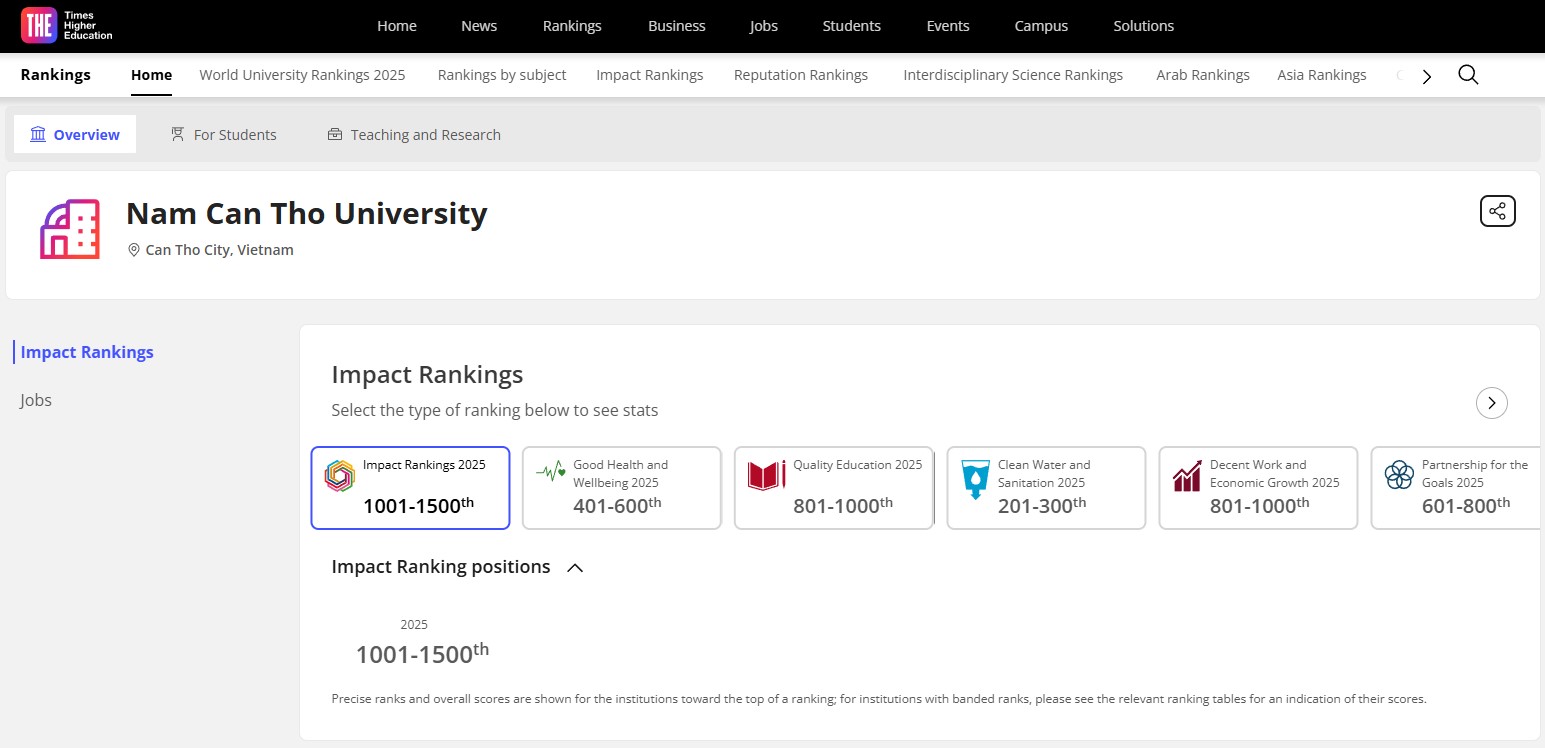This screenshot has height=748, width=1545.
Task: Open the Events top menu item
Action: point(948,26)
